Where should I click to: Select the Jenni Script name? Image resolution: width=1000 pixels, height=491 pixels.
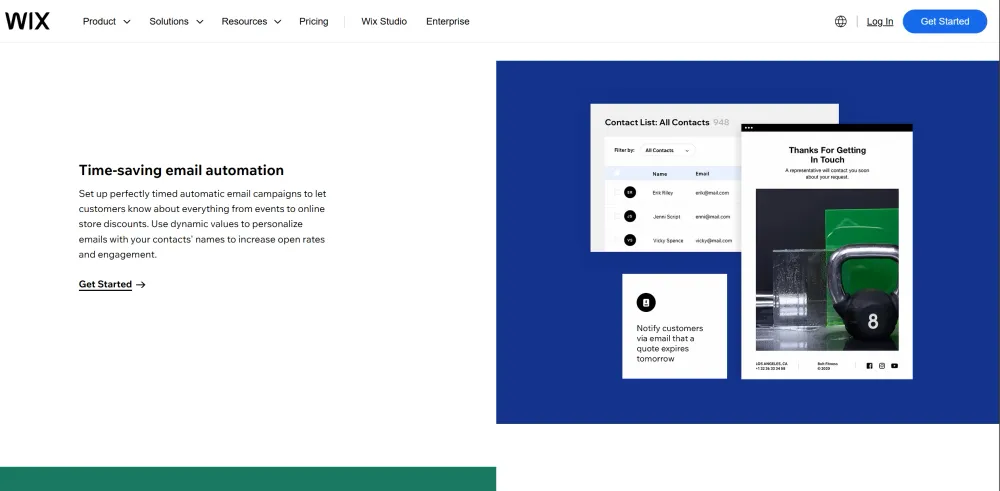666,217
